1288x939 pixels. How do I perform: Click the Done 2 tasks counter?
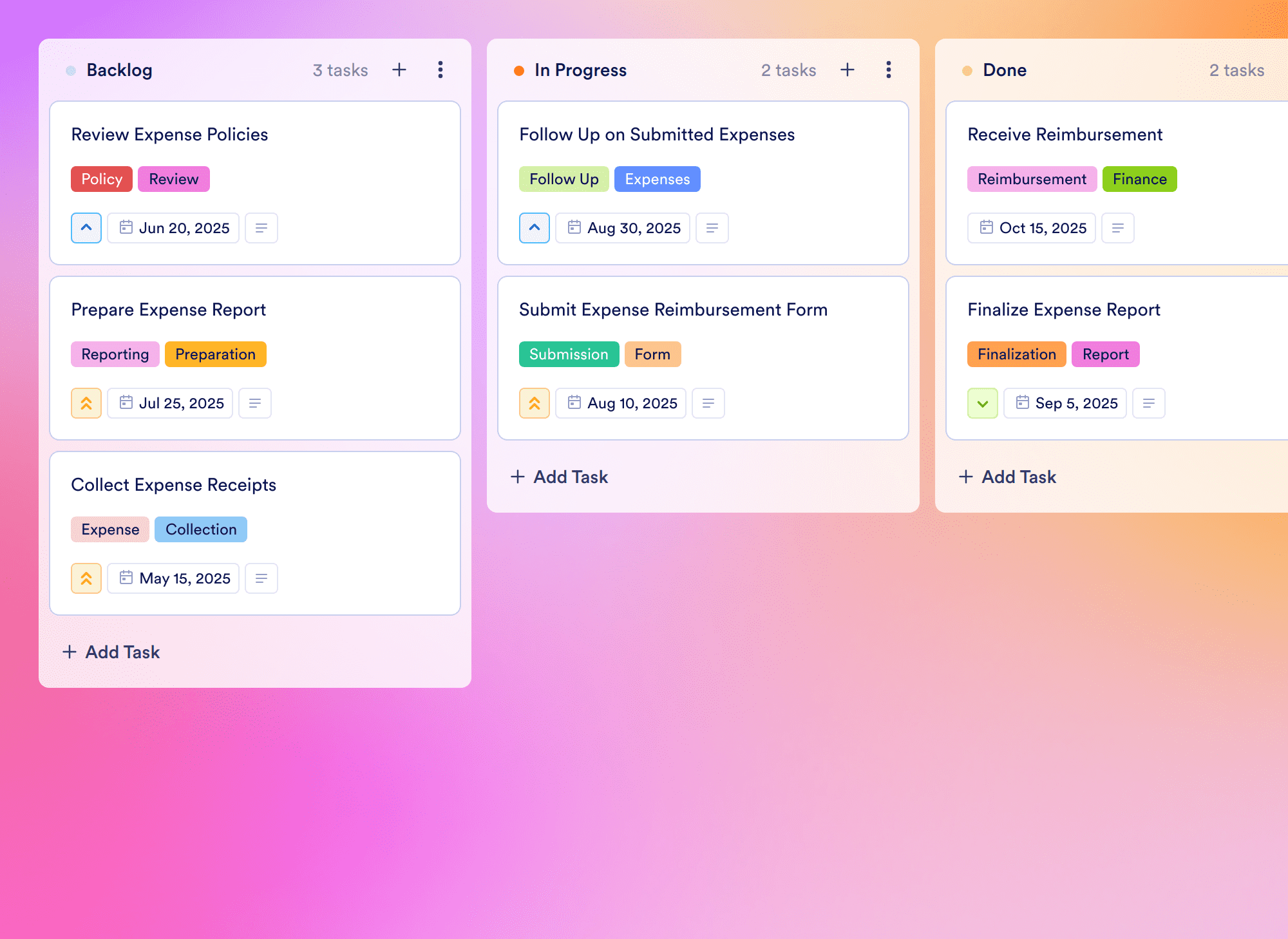1237,70
